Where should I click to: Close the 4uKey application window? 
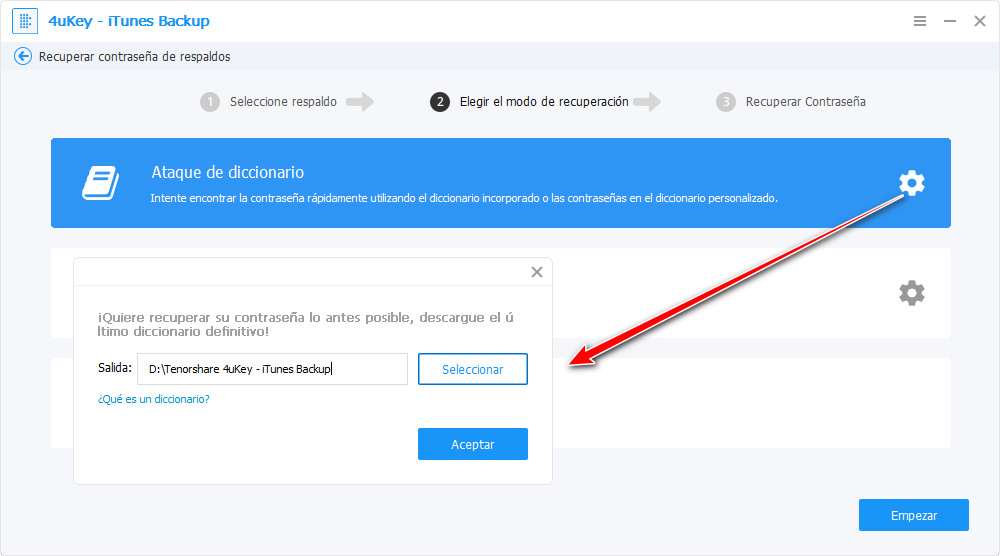[980, 21]
